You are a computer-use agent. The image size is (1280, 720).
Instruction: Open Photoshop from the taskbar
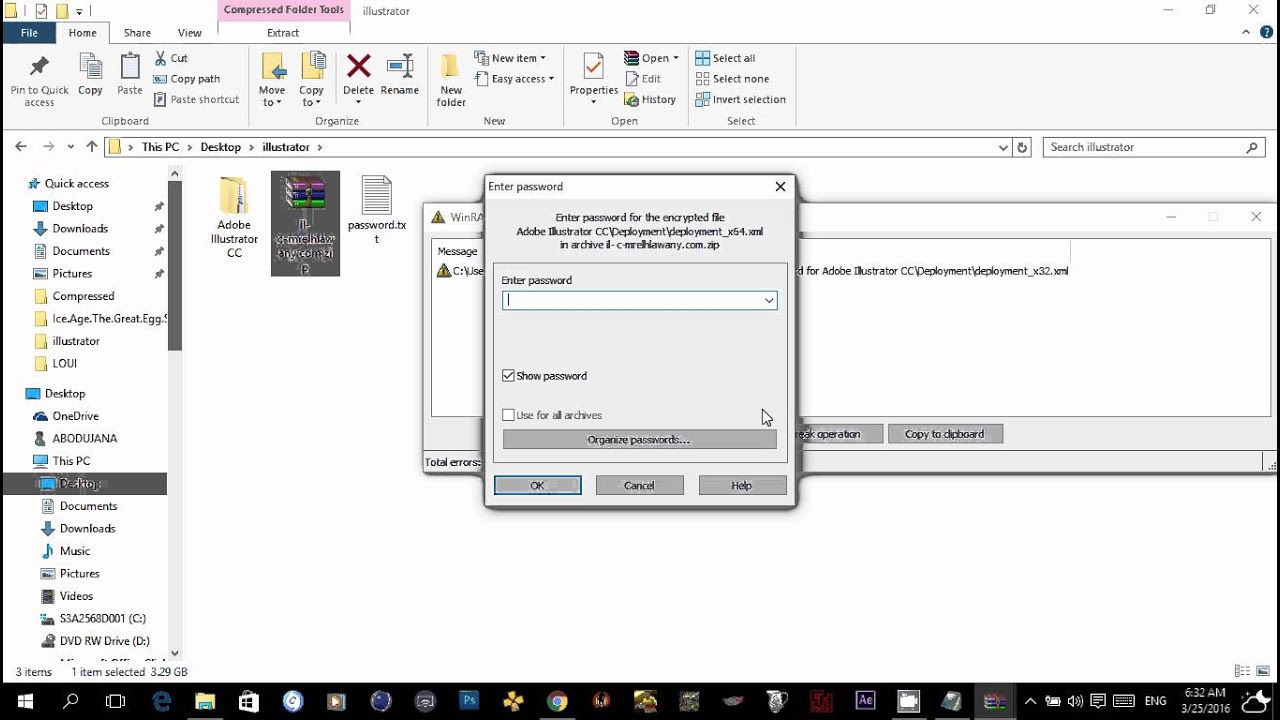click(468, 701)
